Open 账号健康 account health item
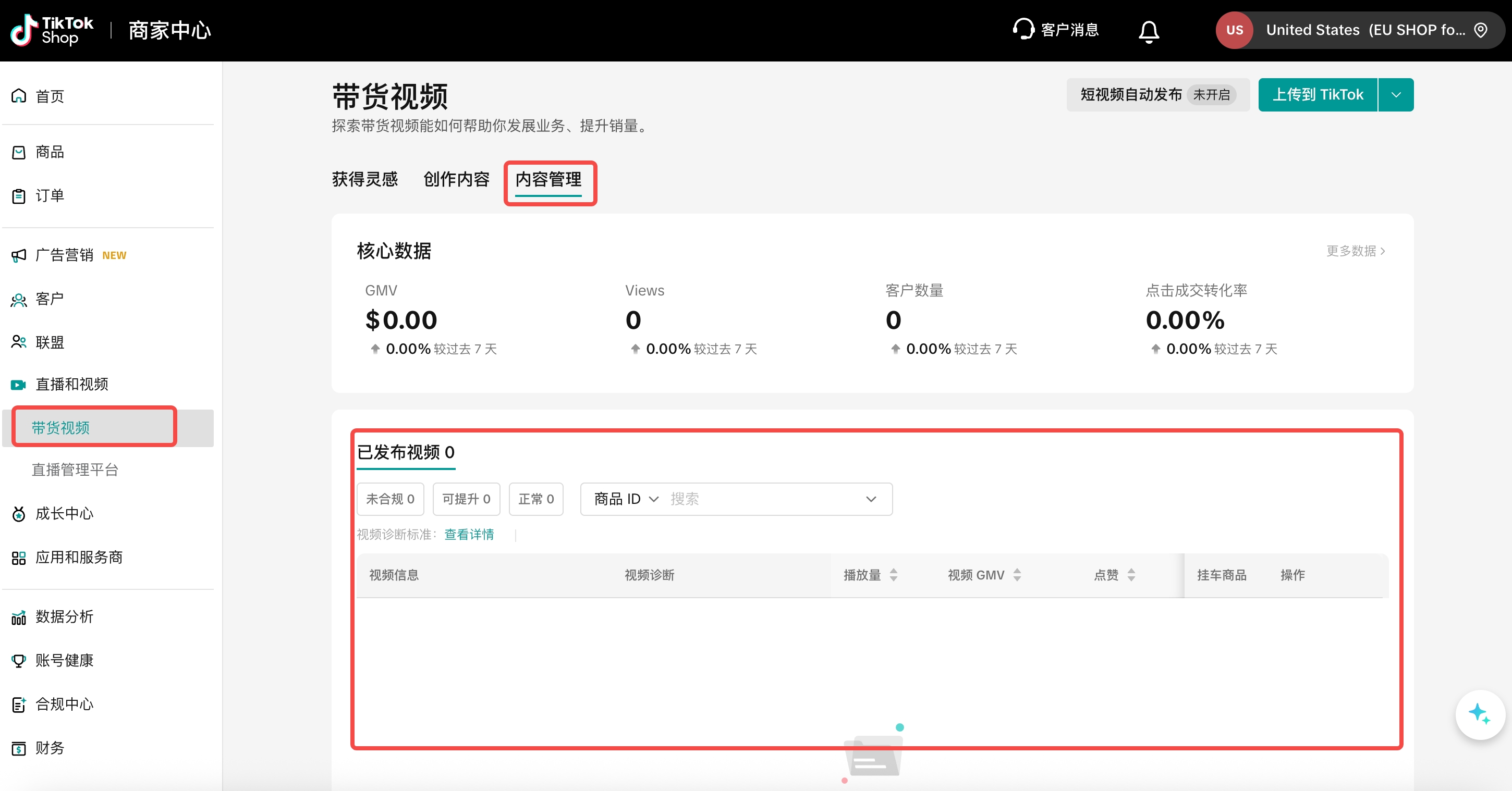 coord(64,660)
